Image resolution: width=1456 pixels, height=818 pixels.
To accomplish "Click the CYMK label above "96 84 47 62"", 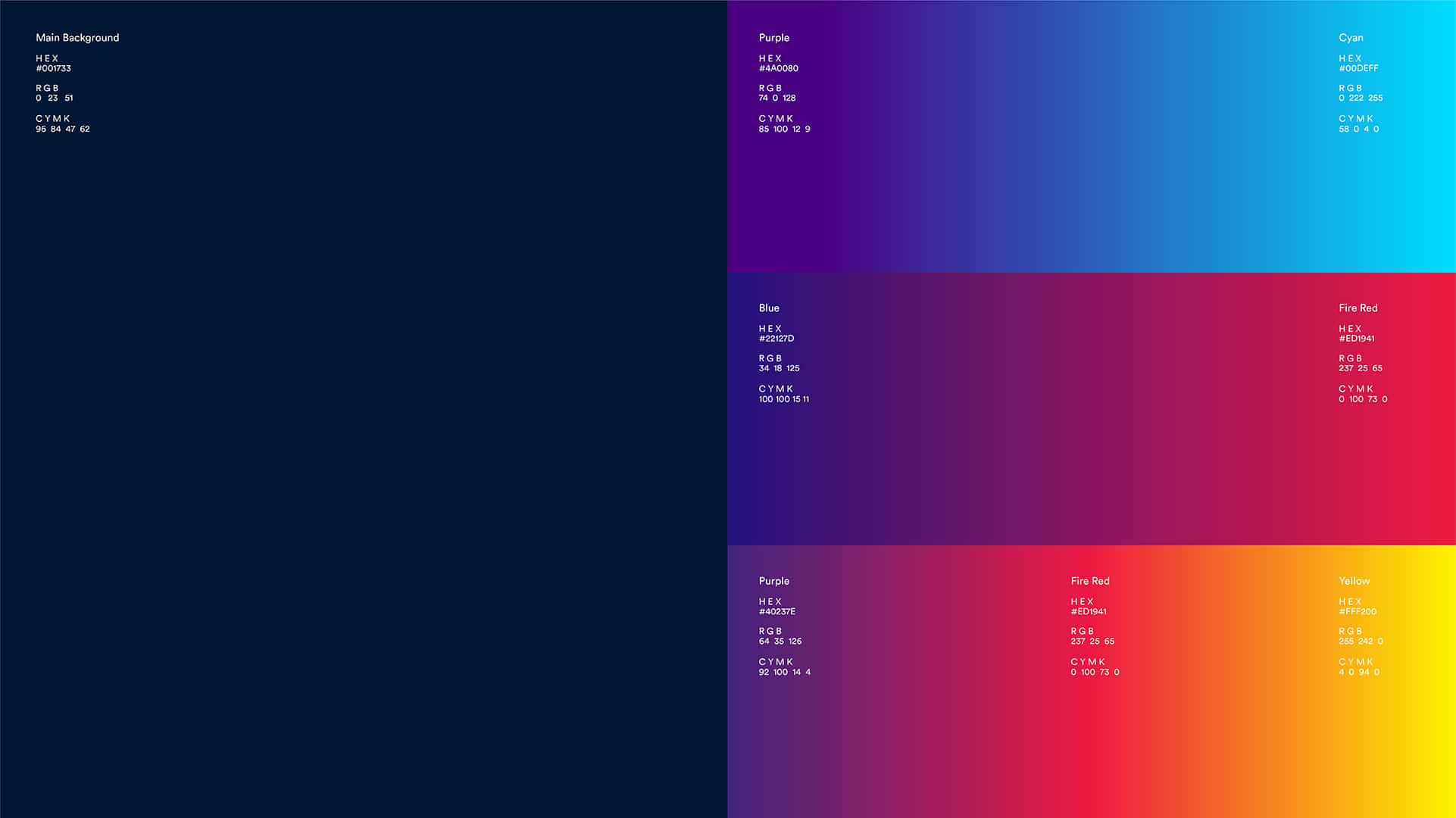I will click(x=53, y=119).
